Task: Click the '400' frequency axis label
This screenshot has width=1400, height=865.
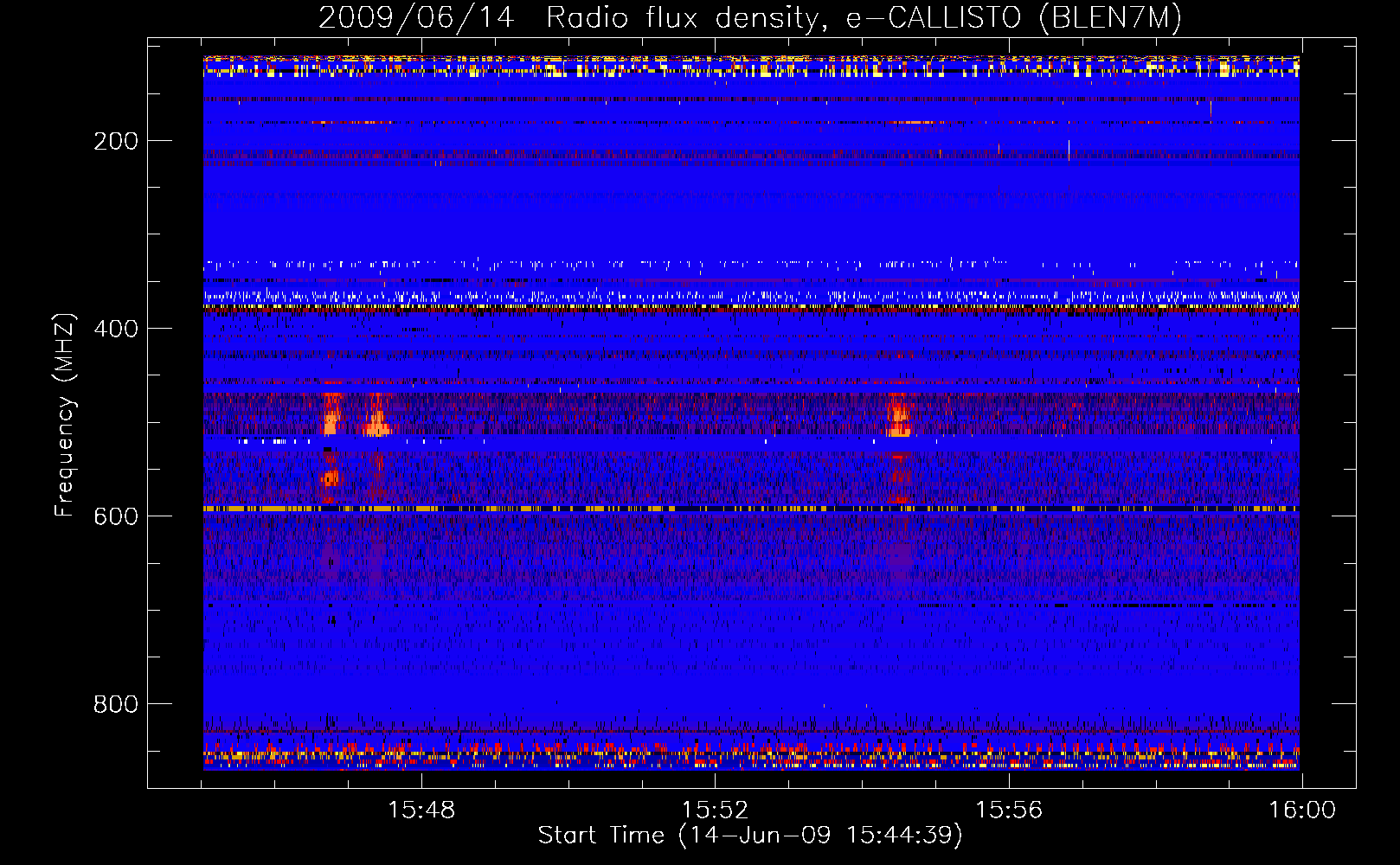Action: (116, 329)
